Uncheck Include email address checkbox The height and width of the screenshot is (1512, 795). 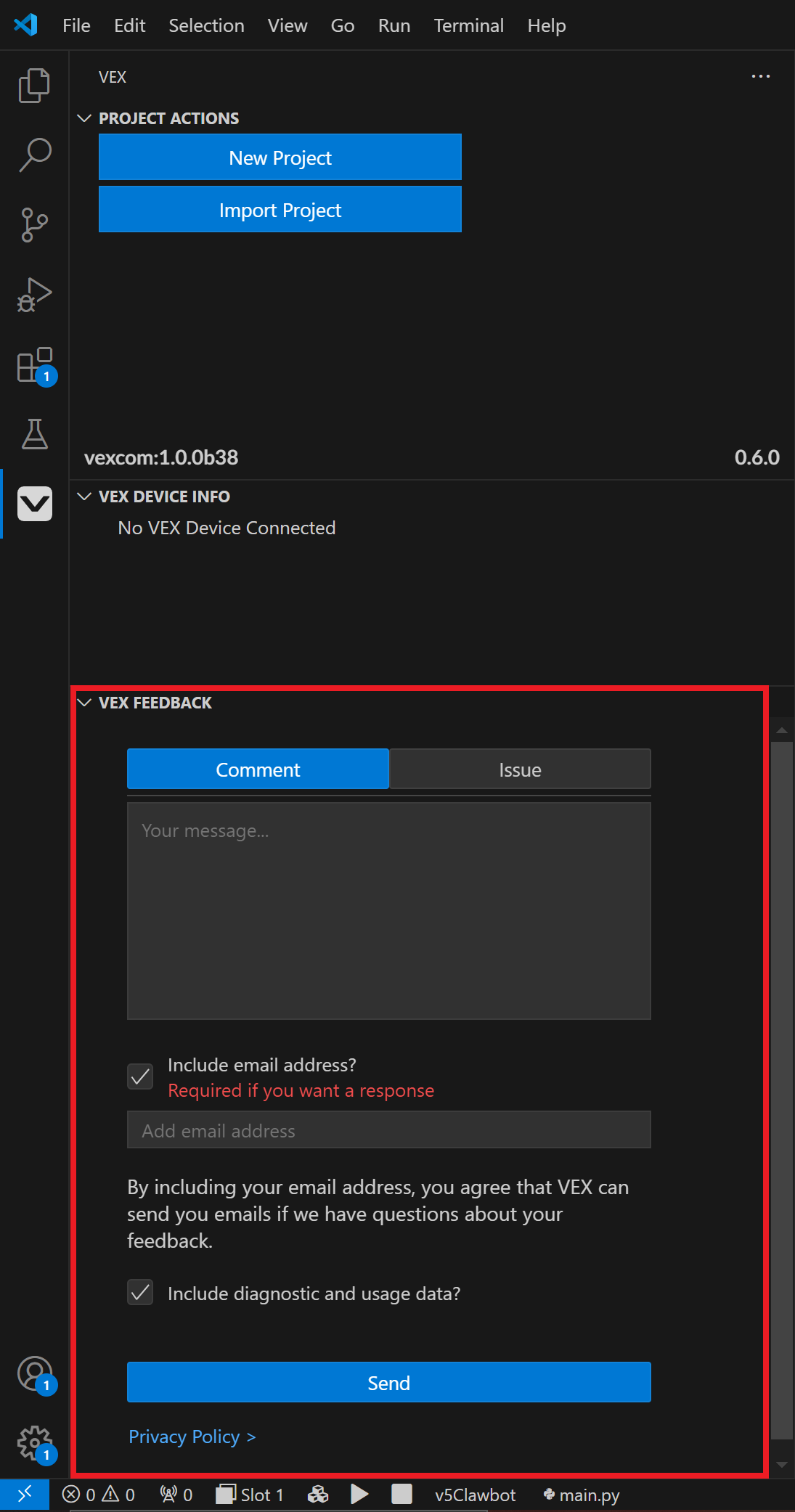pyautogui.click(x=140, y=1076)
